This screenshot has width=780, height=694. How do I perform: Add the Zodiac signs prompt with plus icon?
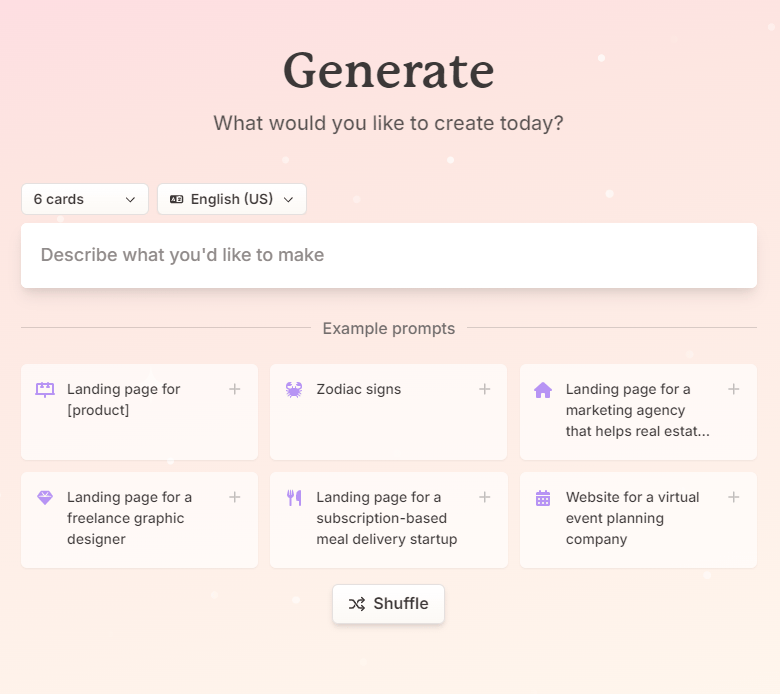click(484, 389)
